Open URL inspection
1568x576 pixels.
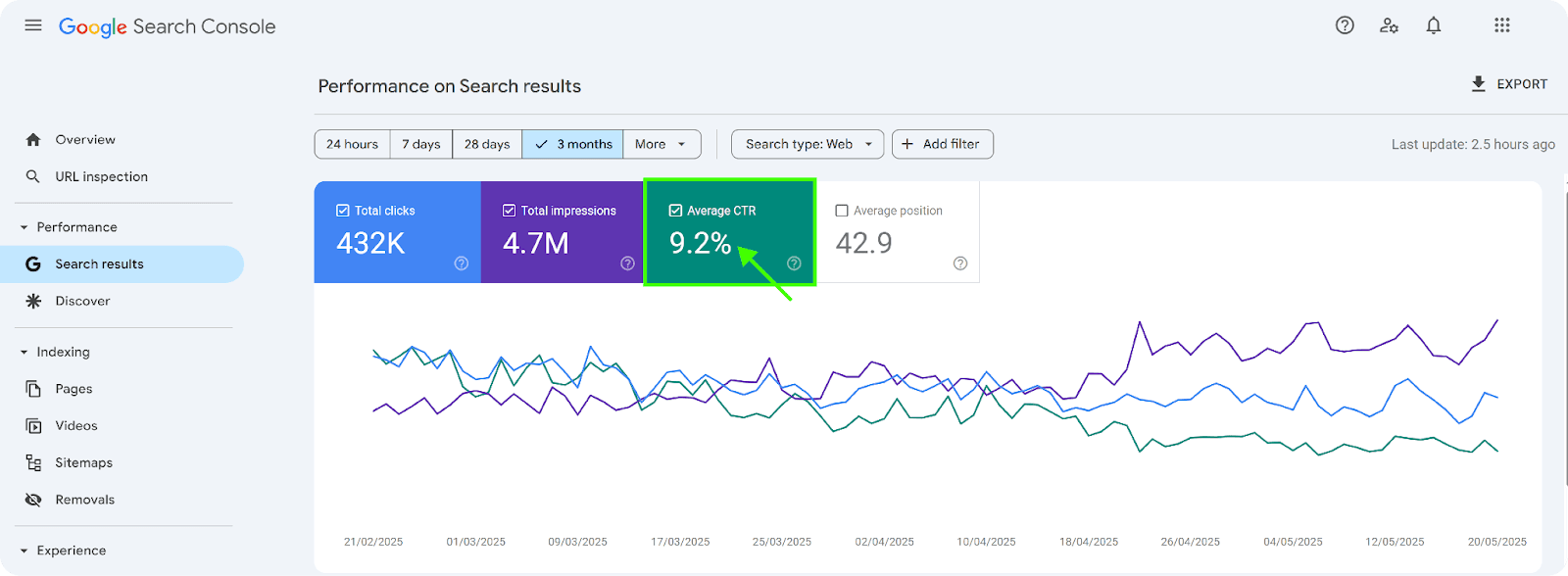pyautogui.click(x=101, y=176)
